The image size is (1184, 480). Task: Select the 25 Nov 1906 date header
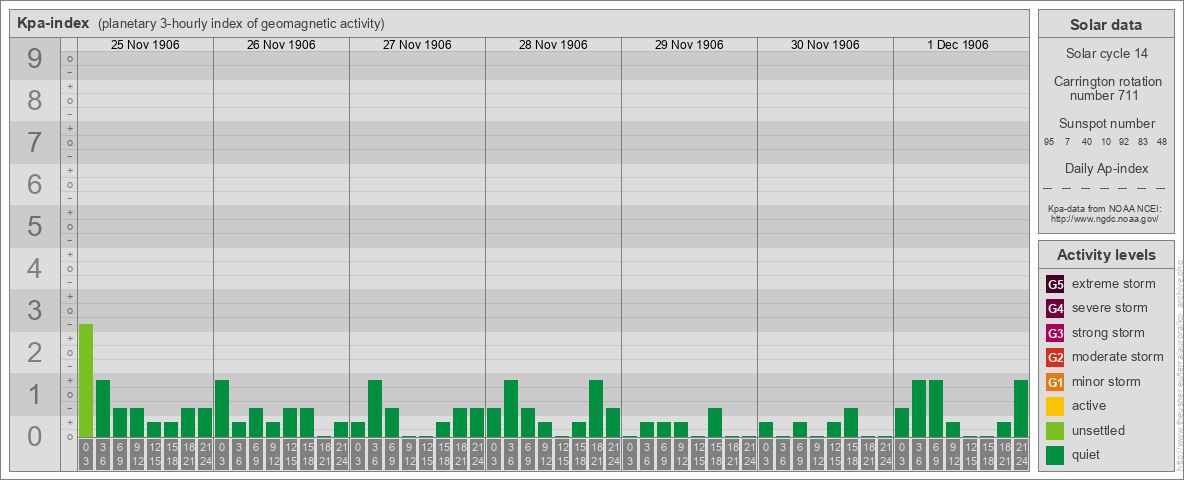[x=145, y=45]
